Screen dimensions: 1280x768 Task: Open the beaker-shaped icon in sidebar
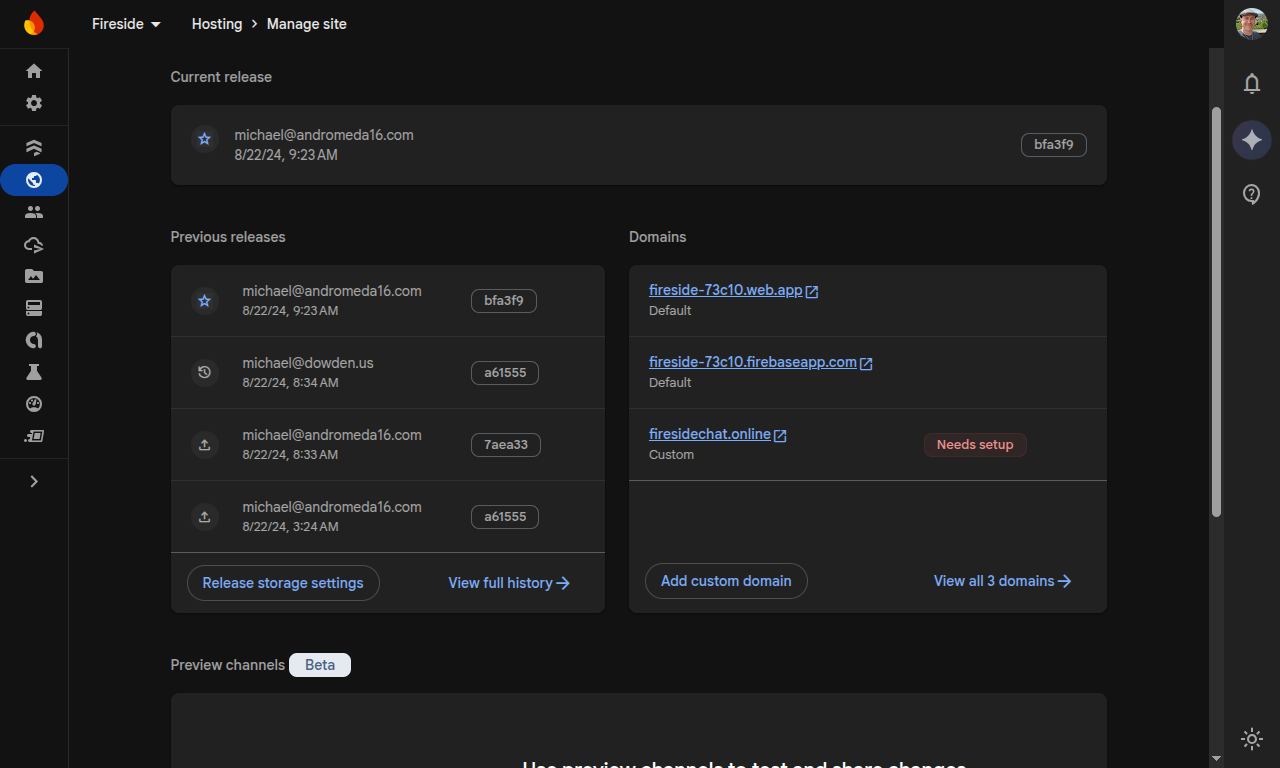pos(34,372)
